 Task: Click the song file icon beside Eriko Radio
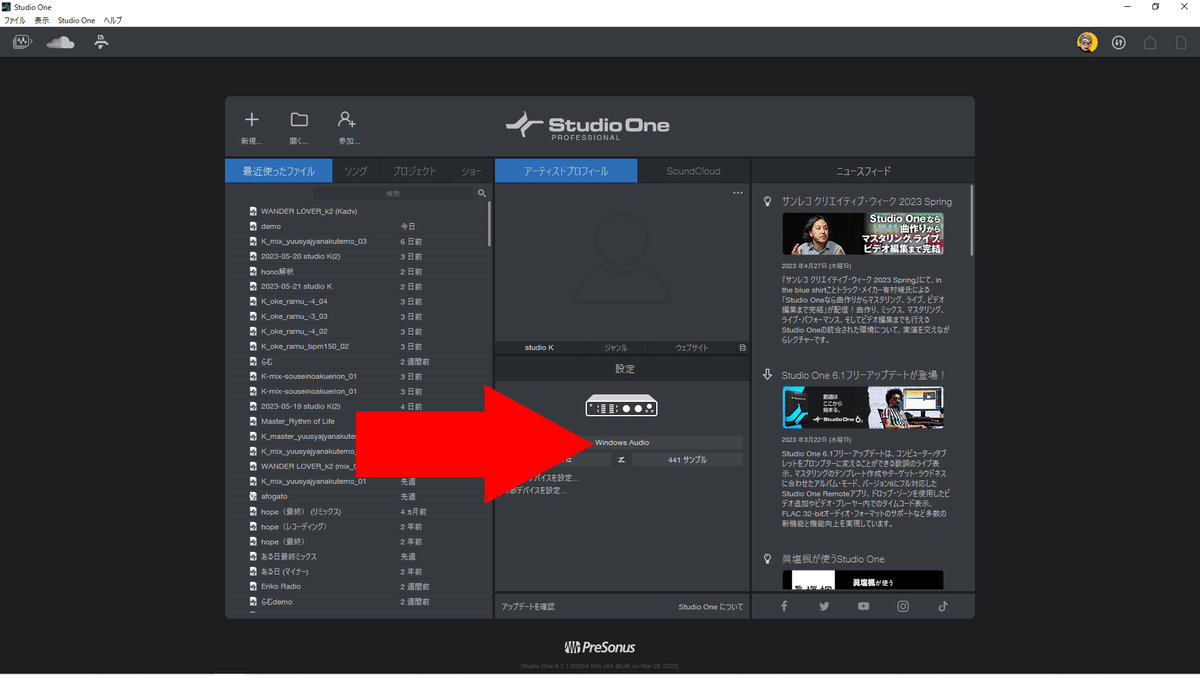click(x=253, y=586)
